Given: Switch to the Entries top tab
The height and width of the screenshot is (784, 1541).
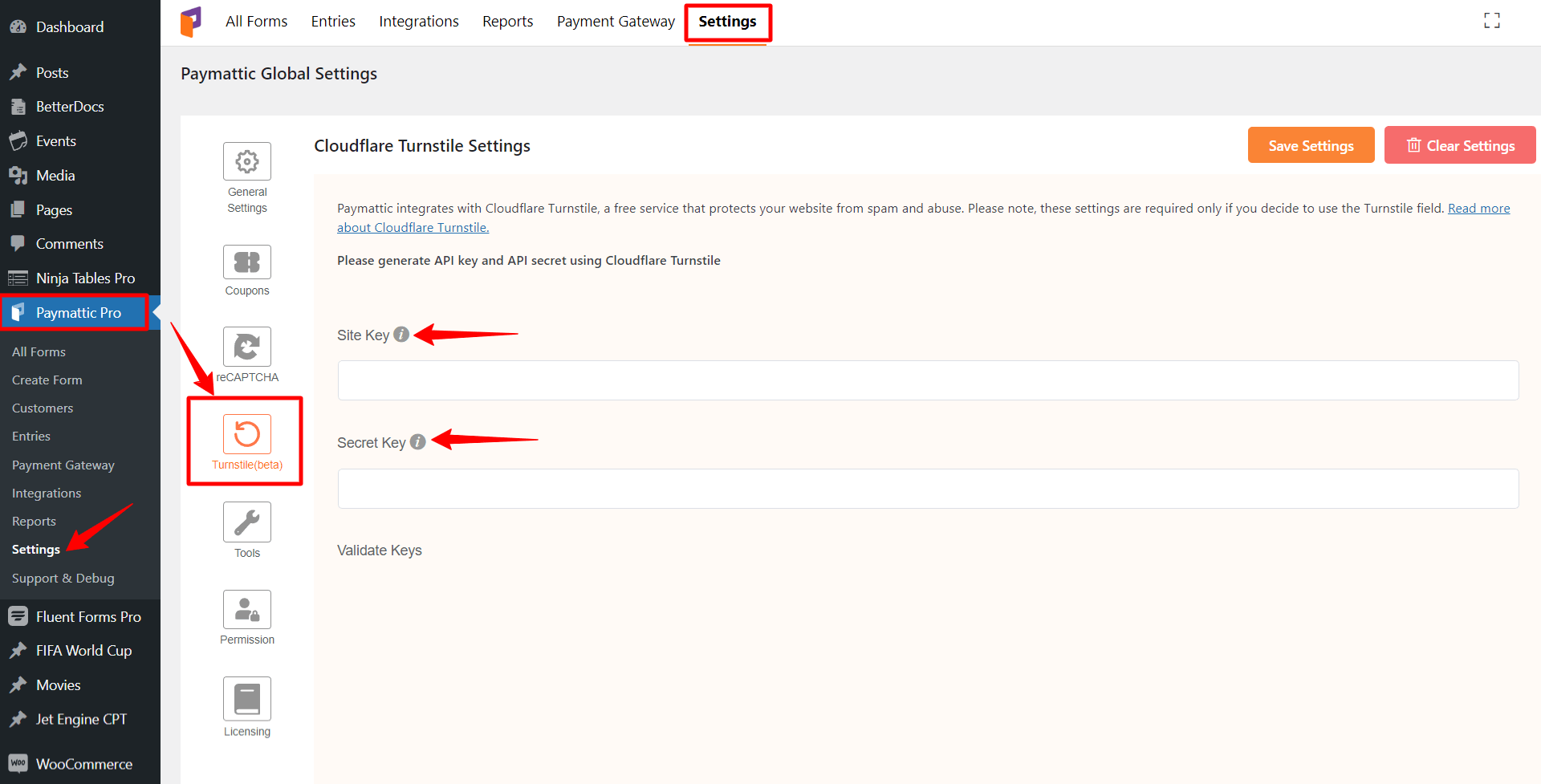Looking at the screenshot, I should (333, 22).
